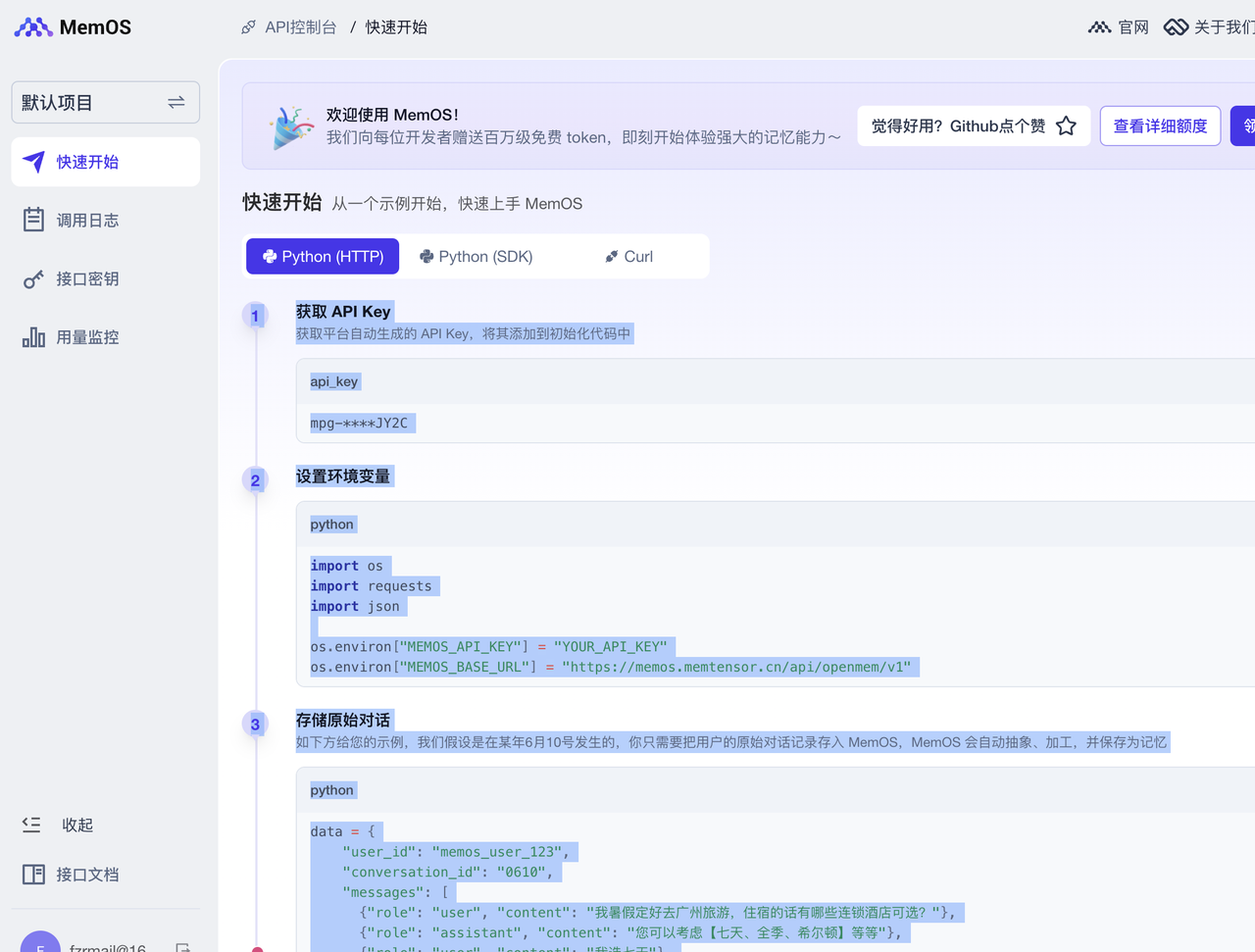Click 查看详细额度 button

point(1160,125)
